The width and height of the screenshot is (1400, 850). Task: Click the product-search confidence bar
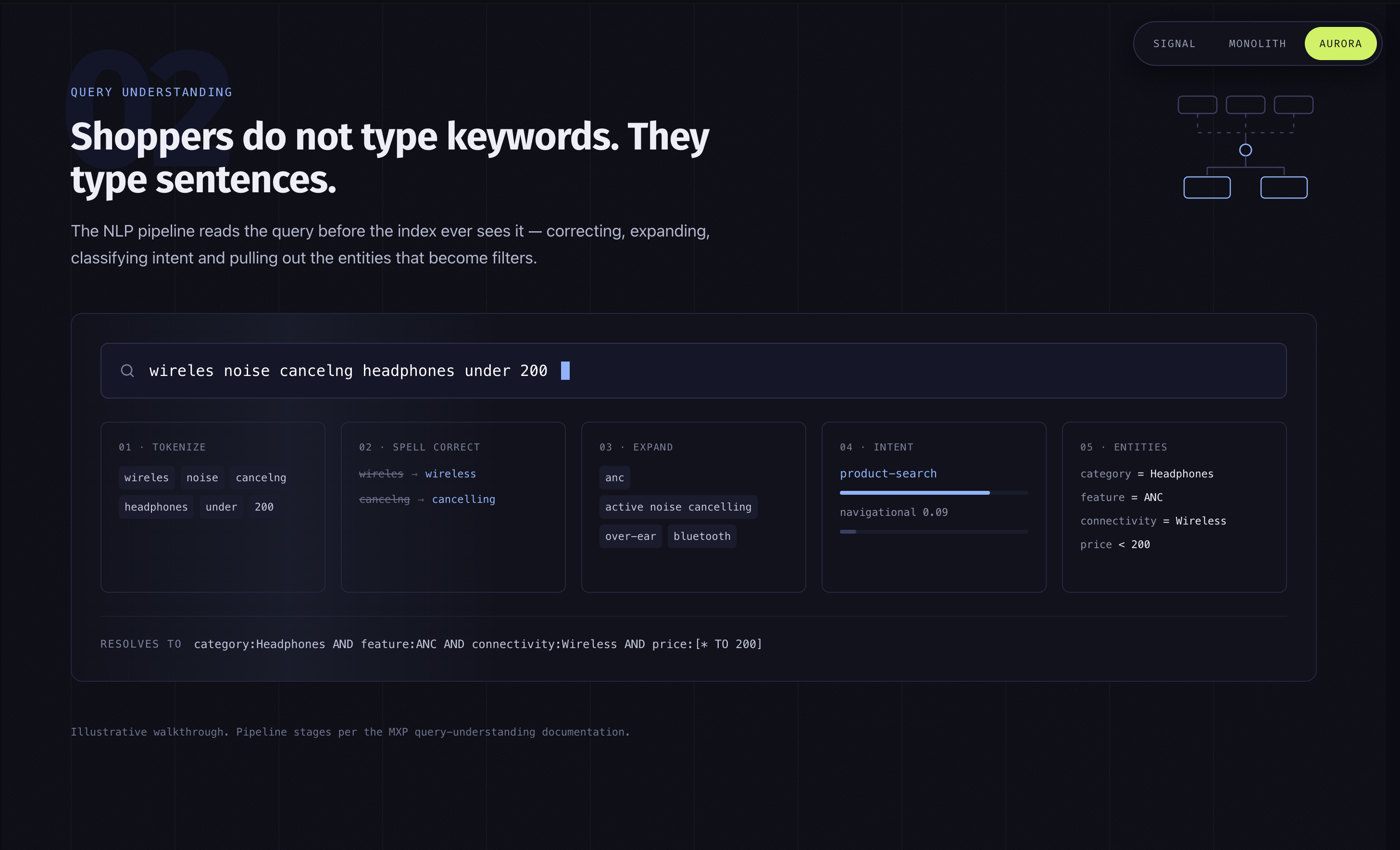click(934, 493)
